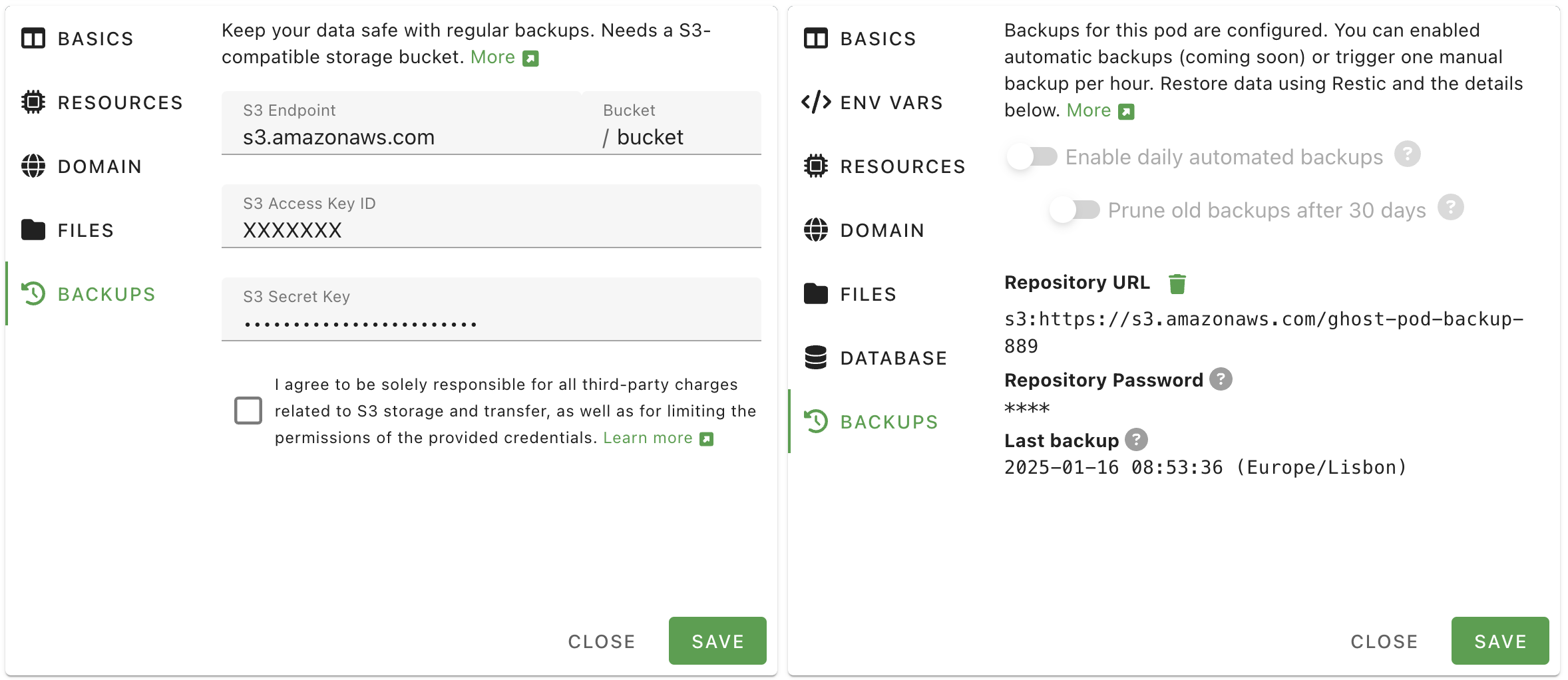Click the Env Vars code icon
This screenshot has height=680, width=1568.
pyautogui.click(x=816, y=102)
